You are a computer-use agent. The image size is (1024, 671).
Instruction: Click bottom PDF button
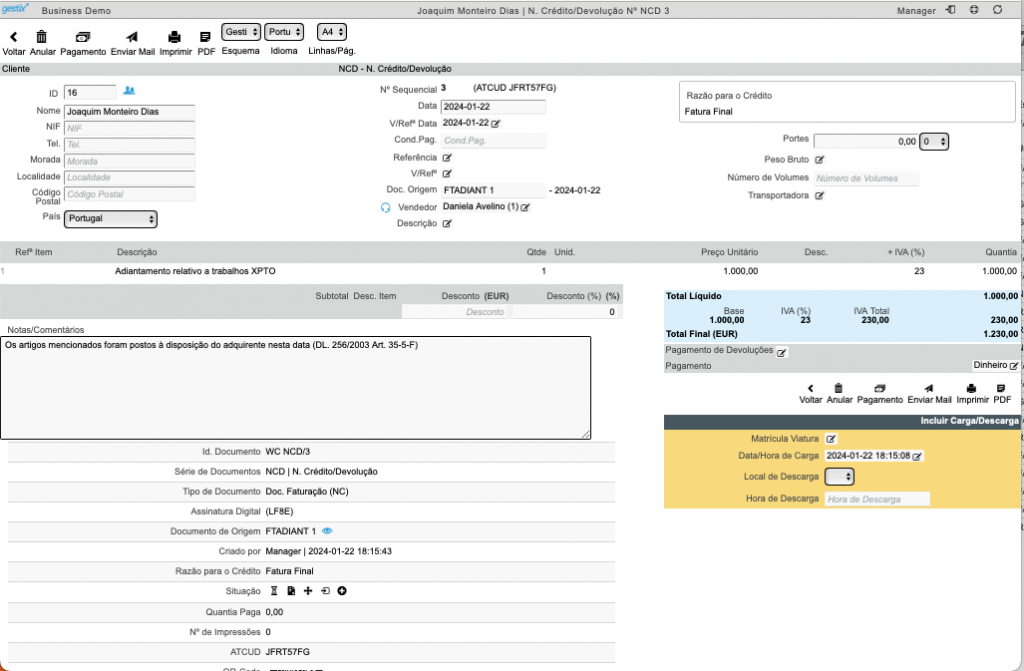(1002, 394)
